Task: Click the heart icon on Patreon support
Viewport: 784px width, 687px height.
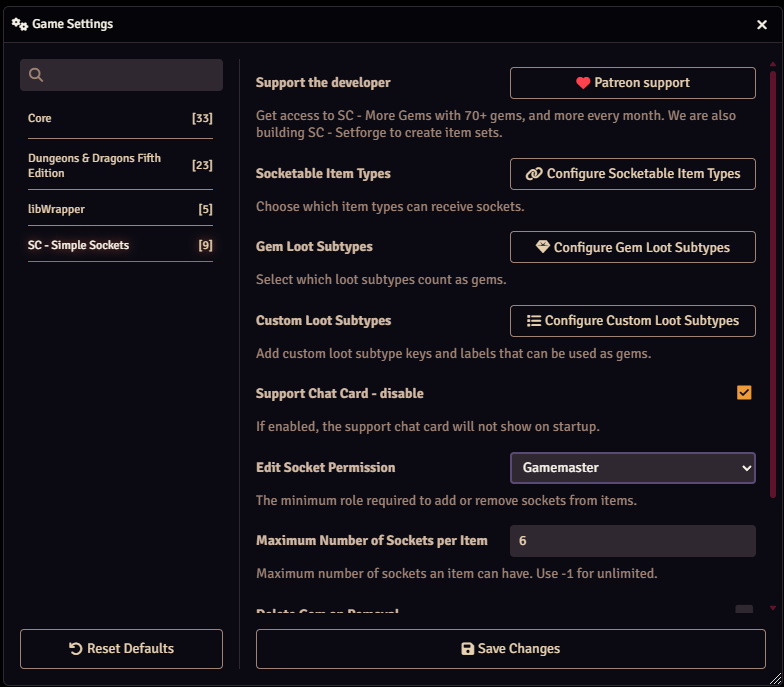Action: point(583,83)
